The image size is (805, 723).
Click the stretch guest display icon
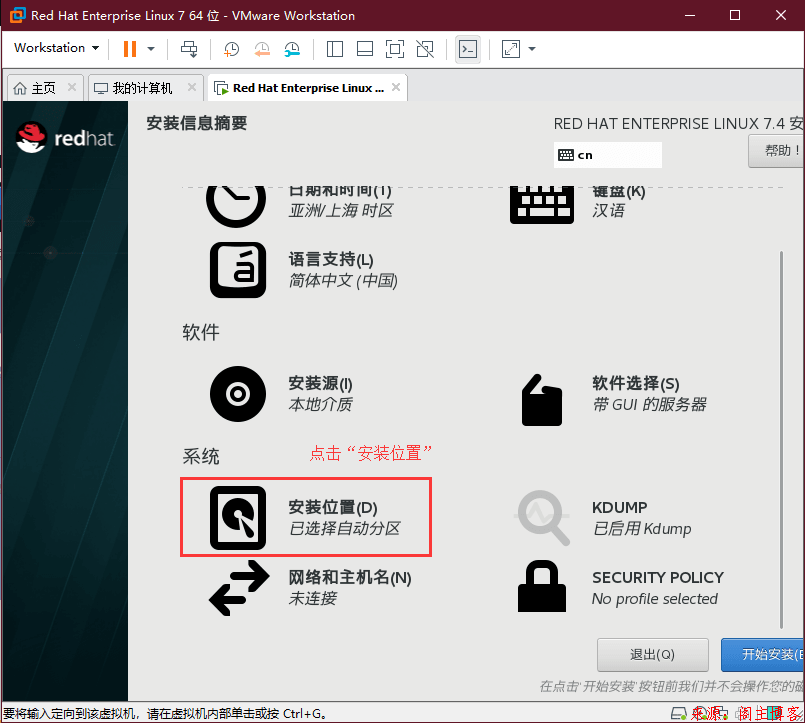click(511, 49)
